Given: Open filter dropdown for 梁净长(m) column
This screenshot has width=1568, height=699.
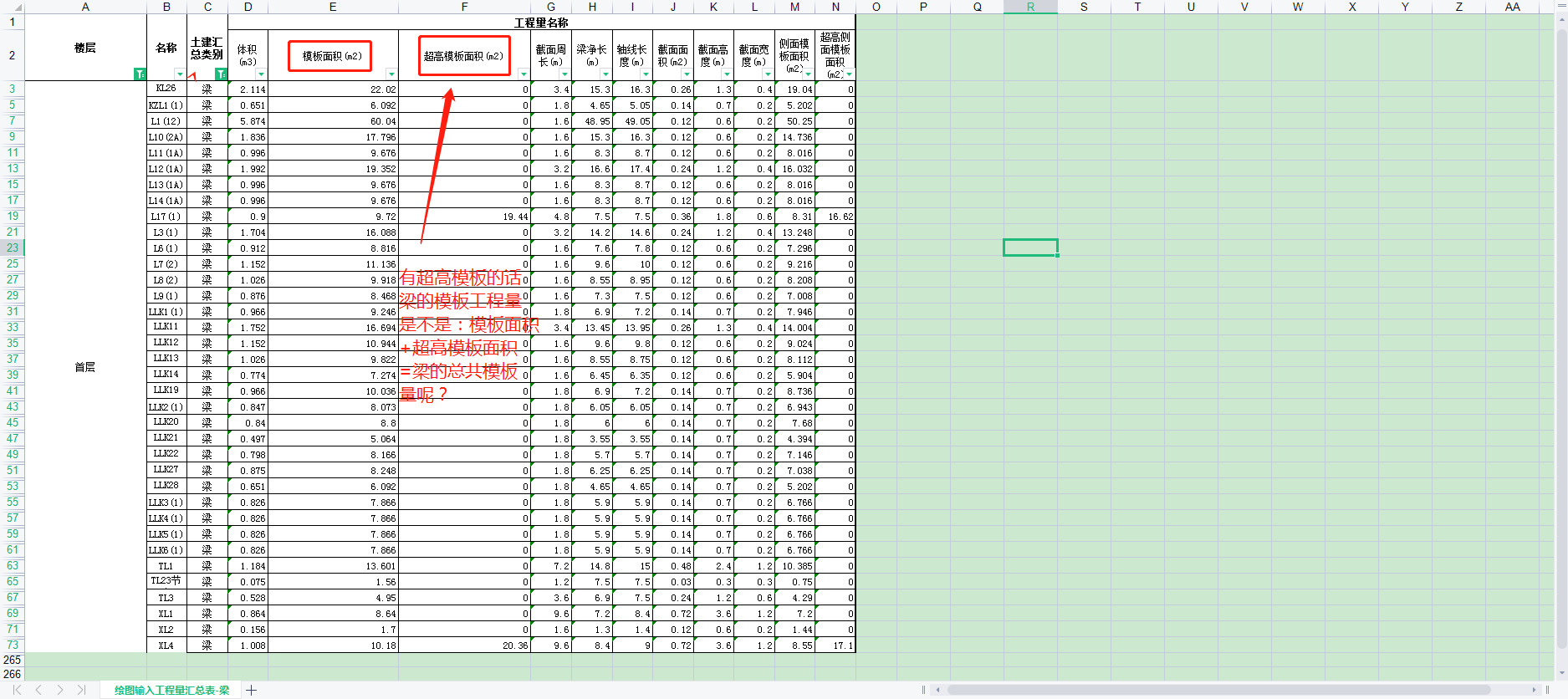Looking at the screenshot, I should (x=605, y=74).
